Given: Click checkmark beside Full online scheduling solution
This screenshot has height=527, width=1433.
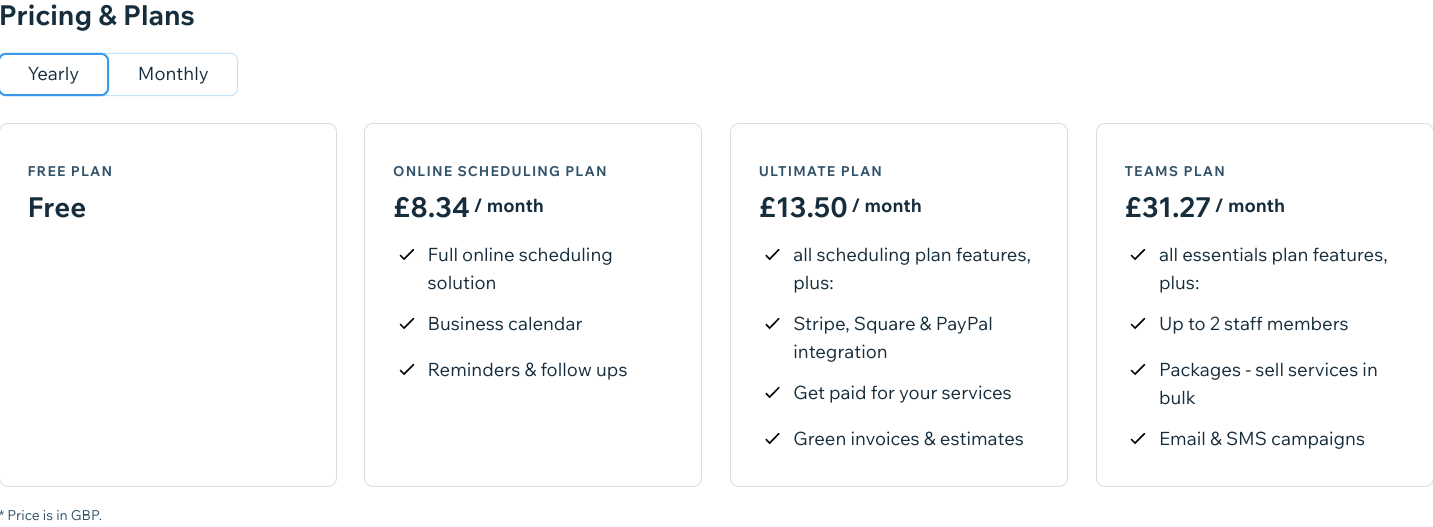Looking at the screenshot, I should point(407,255).
